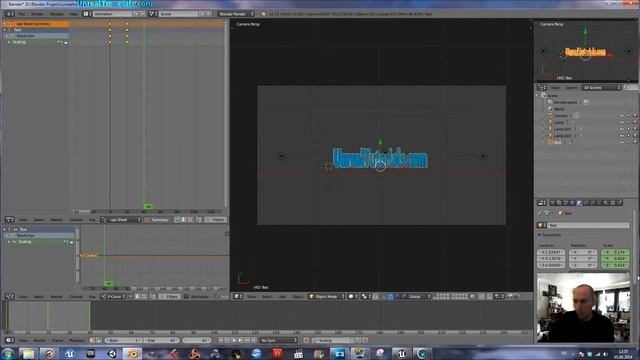This screenshot has width=640, height=360.
Task: Click the current frame field in Timeline
Action: coord(197,340)
